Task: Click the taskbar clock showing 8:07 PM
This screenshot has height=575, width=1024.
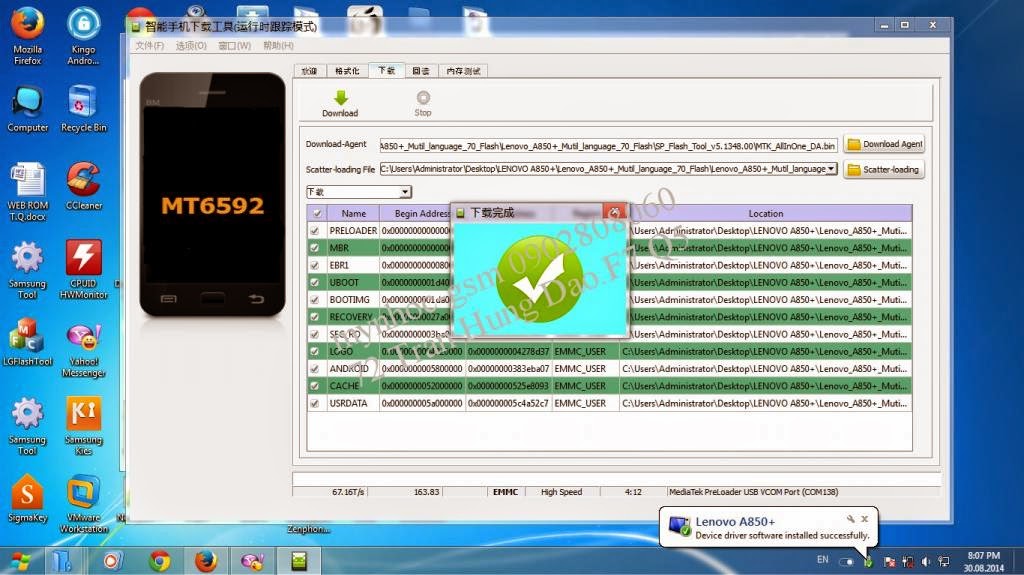Action: 984,561
